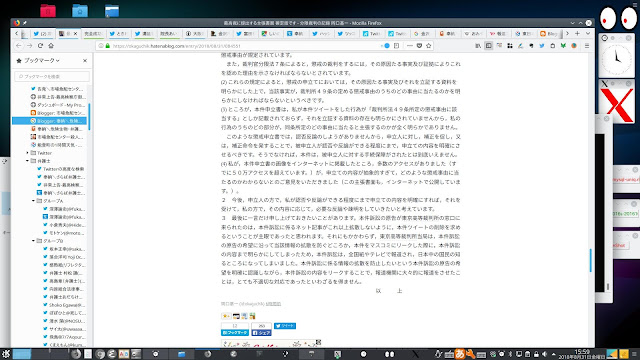This screenshot has width=640, height=360.
Task: Click the bookmark search field
Action: tap(52, 76)
